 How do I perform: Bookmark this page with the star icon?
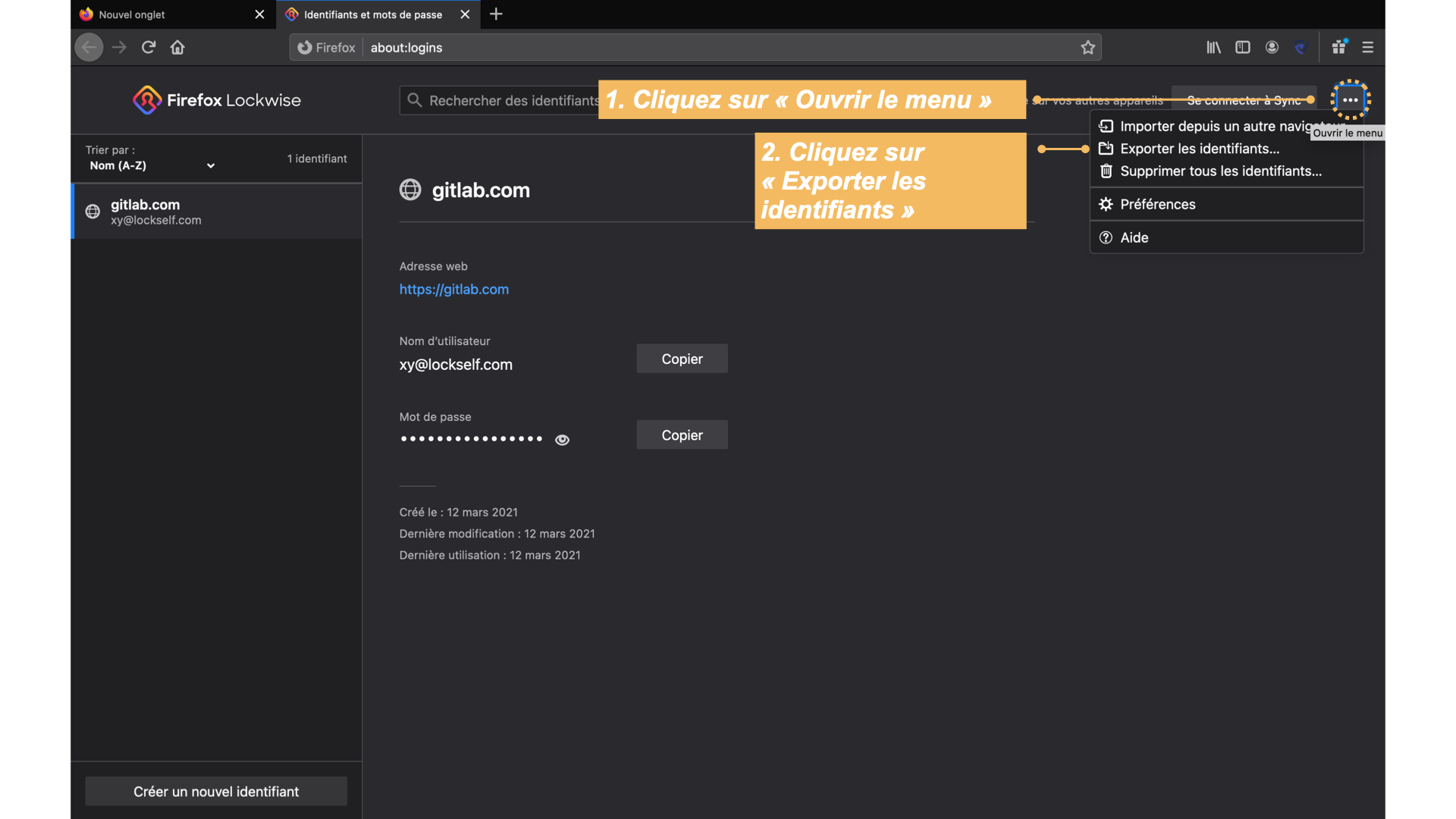pyautogui.click(x=1088, y=47)
